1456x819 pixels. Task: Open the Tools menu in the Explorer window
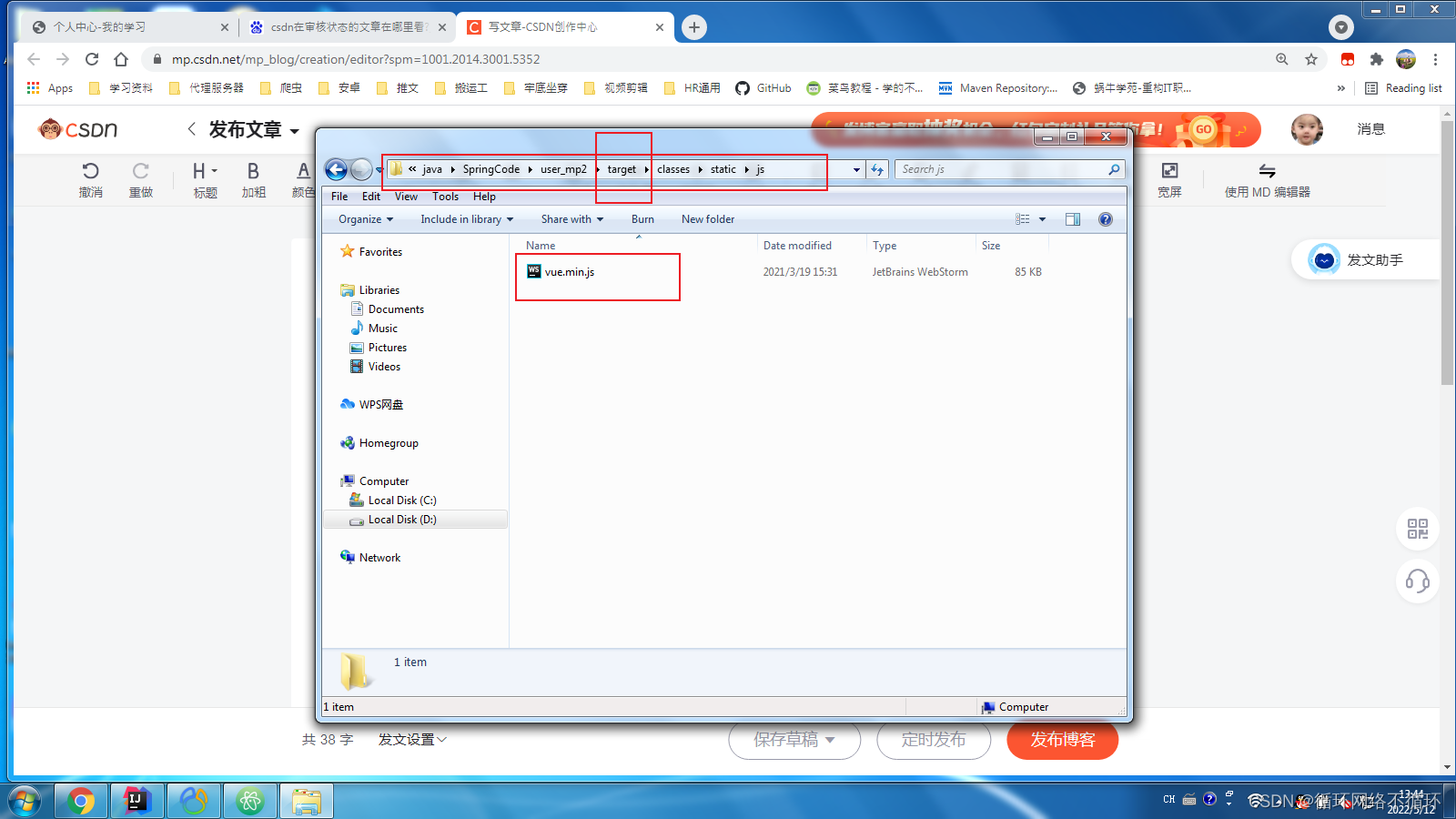pos(445,196)
